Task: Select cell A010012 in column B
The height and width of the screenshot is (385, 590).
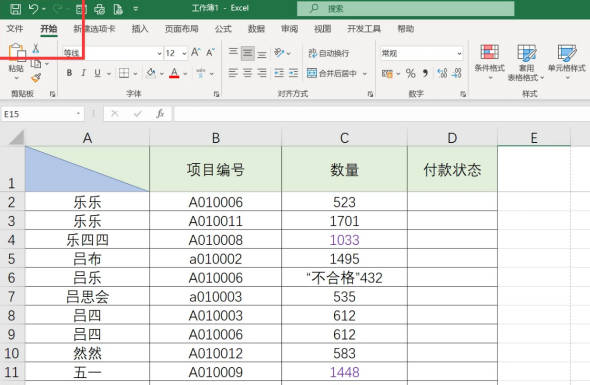Action: [x=216, y=353]
